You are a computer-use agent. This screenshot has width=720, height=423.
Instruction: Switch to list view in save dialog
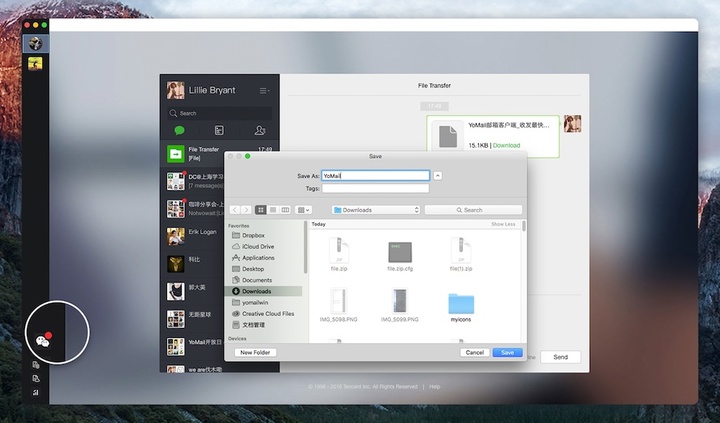[272, 210]
